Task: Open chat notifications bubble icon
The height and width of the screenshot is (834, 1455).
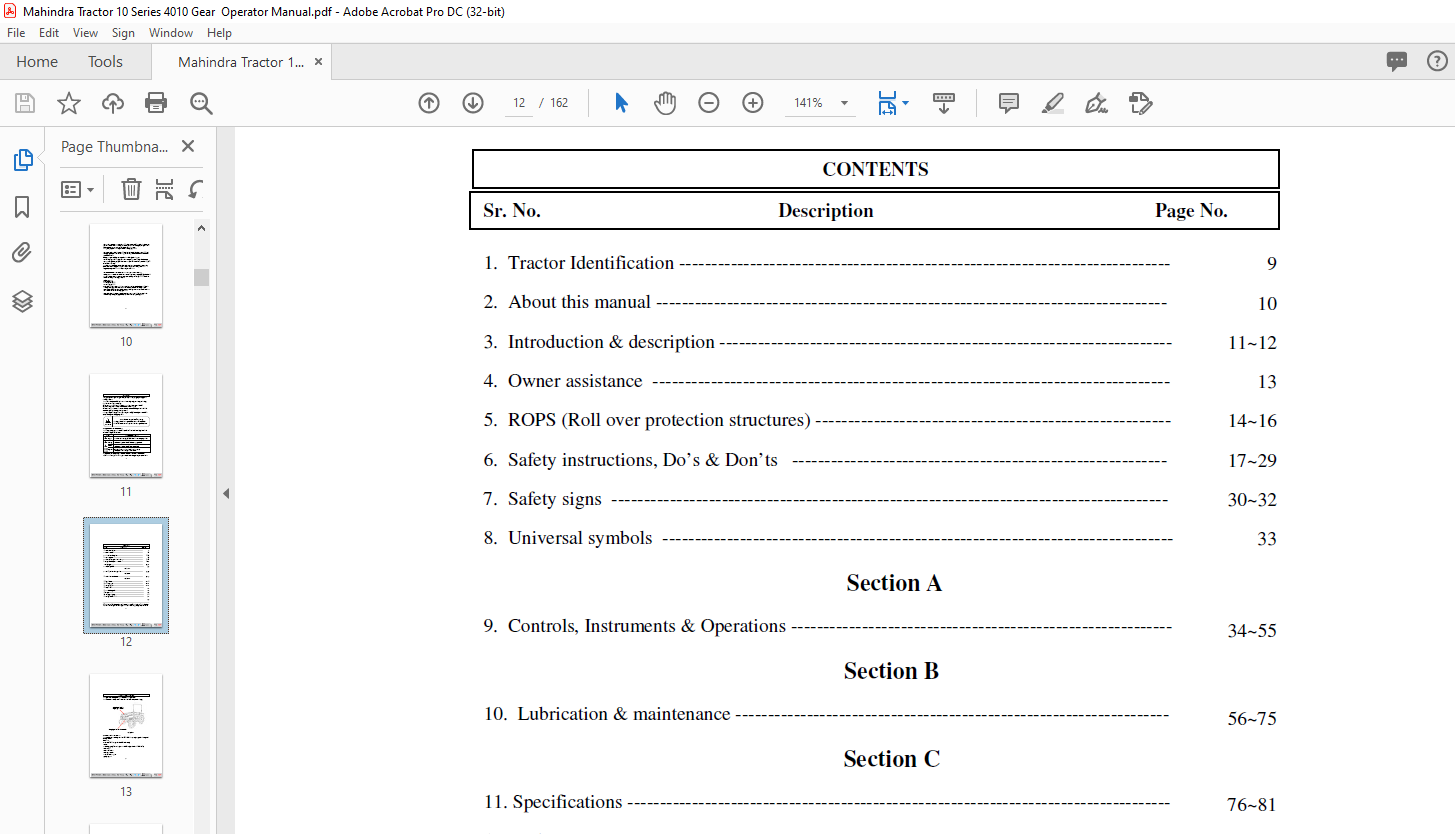Action: (x=1397, y=61)
